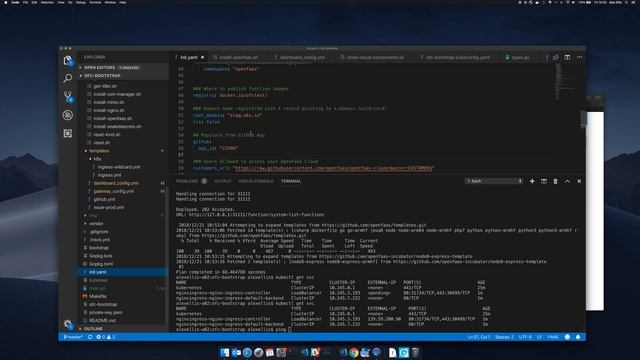Screen dimensions: 640x360
Task: Open install-minio.sh in the explorer
Action: 109,102
